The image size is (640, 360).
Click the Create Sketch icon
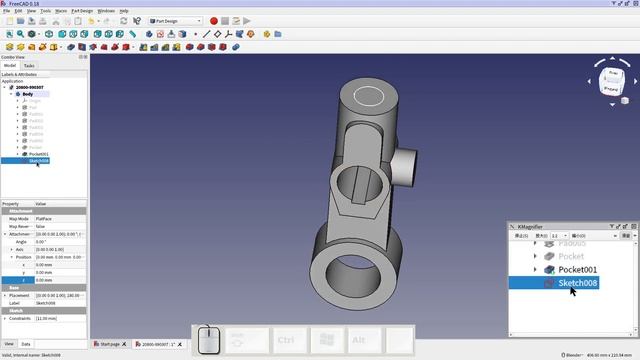click(x=160, y=34)
